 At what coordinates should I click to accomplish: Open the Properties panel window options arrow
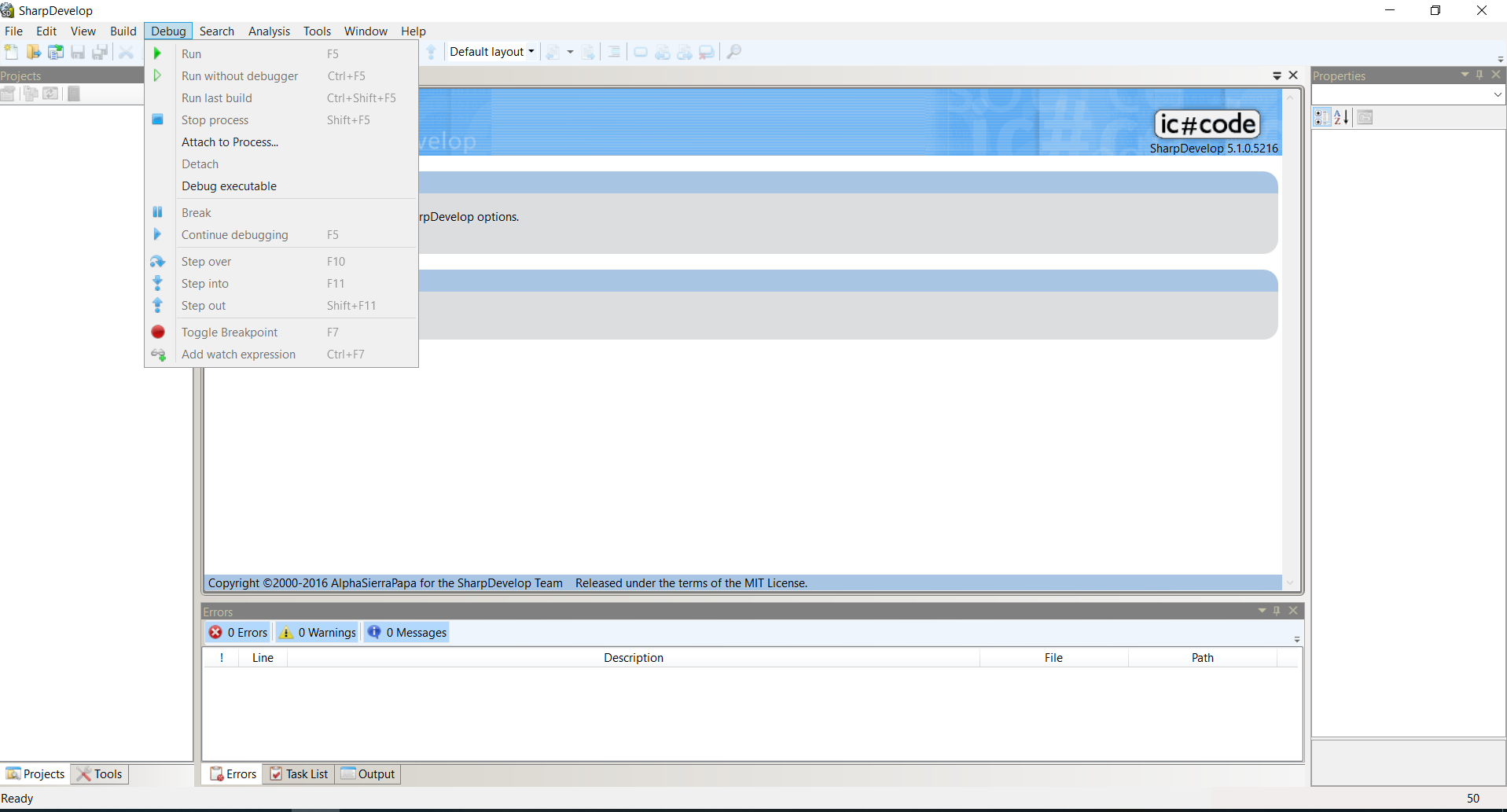point(1465,75)
